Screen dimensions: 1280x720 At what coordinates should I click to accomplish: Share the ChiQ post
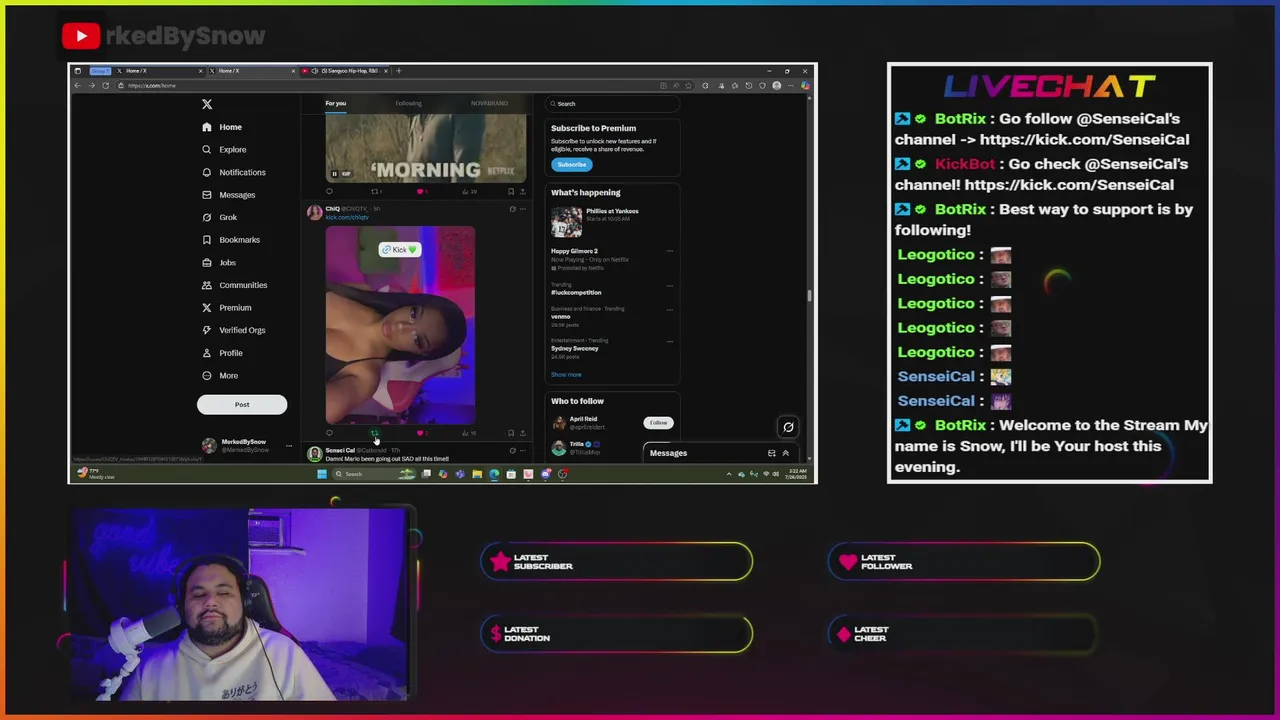click(x=522, y=433)
